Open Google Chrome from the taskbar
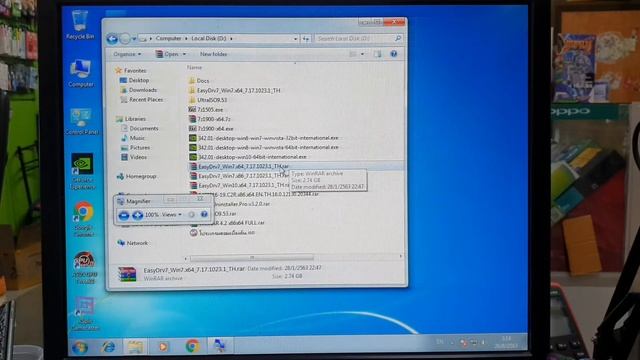This screenshot has height=360, width=640. 192,346
